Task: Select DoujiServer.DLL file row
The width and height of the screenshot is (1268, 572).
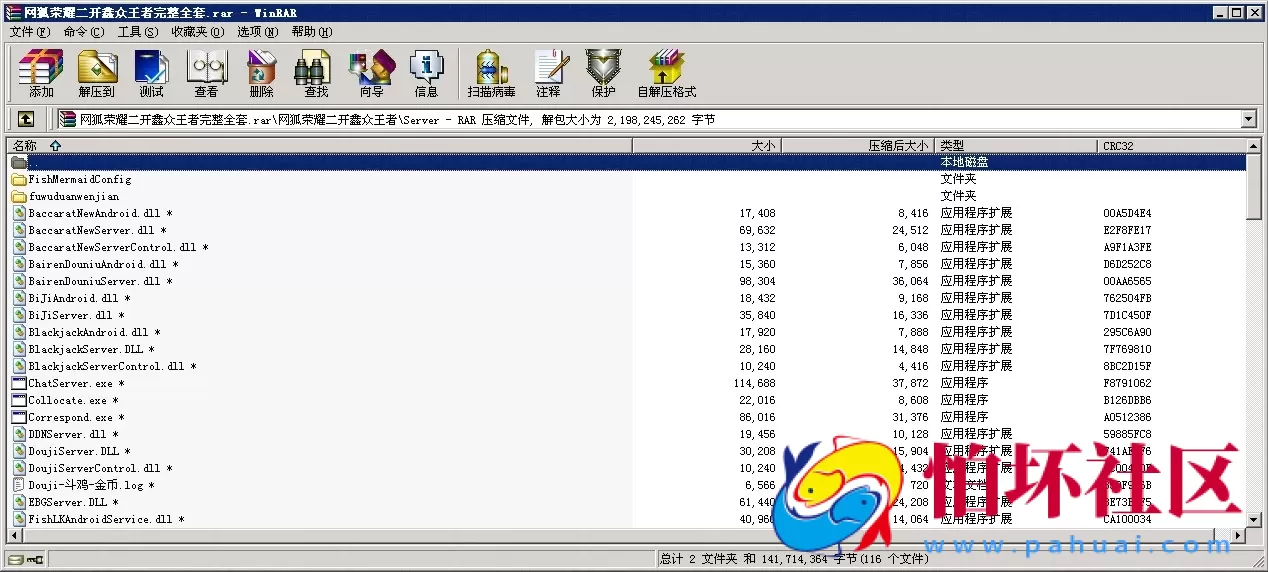Action: point(626,451)
